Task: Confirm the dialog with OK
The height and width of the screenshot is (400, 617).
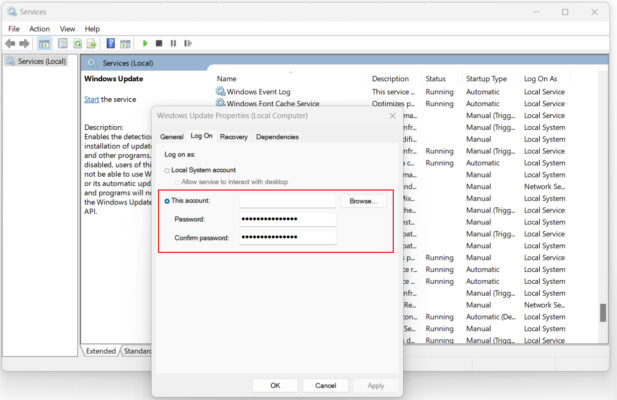Action: coord(275,385)
